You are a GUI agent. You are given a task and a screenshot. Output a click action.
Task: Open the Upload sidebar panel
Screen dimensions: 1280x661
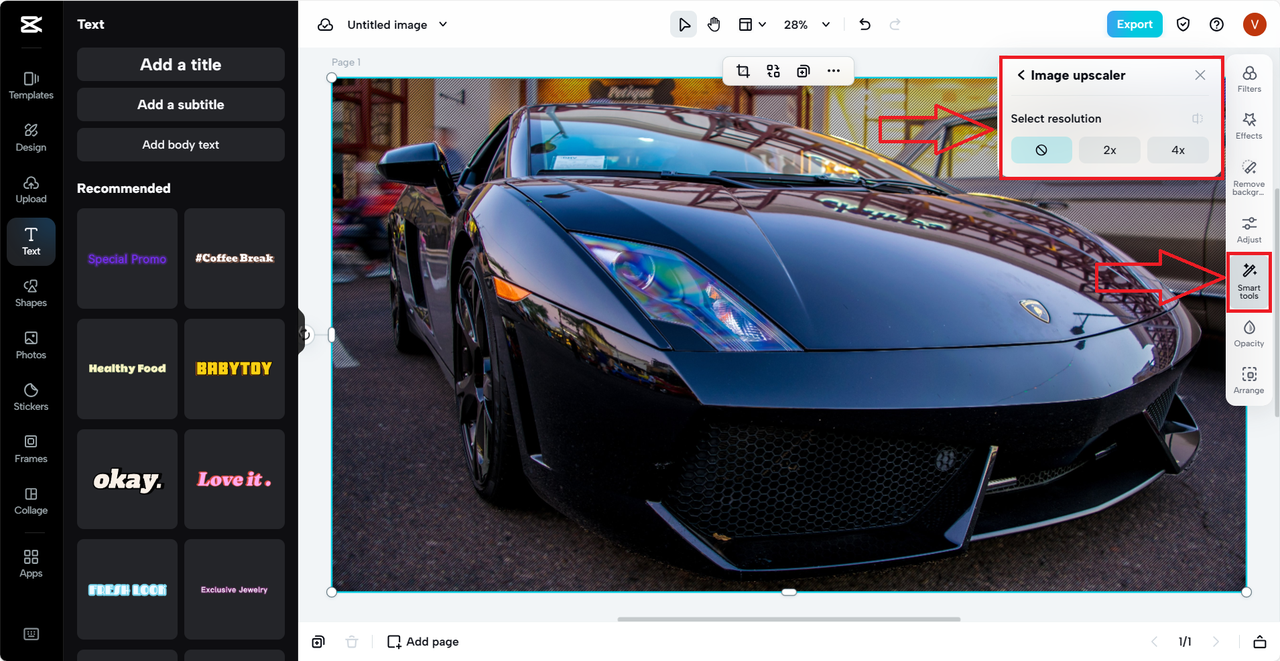coord(31,189)
